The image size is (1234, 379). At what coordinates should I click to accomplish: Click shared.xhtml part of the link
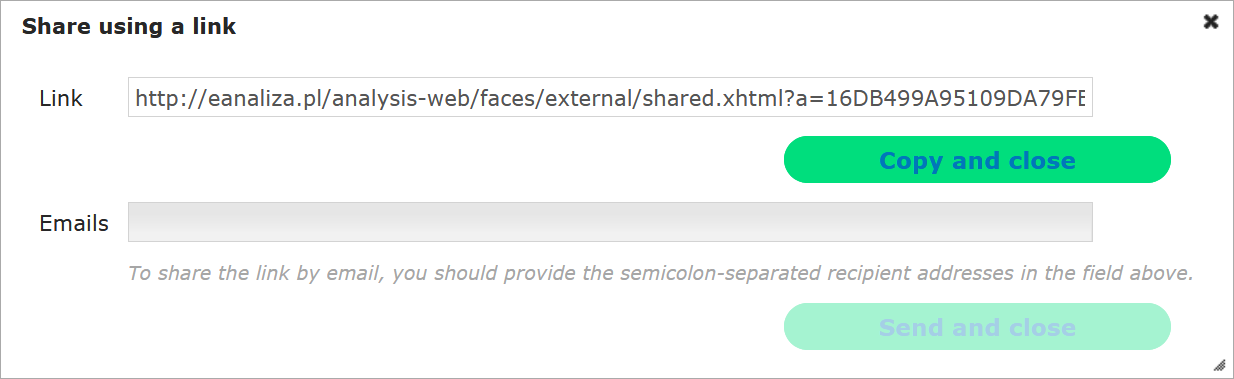coord(710,98)
